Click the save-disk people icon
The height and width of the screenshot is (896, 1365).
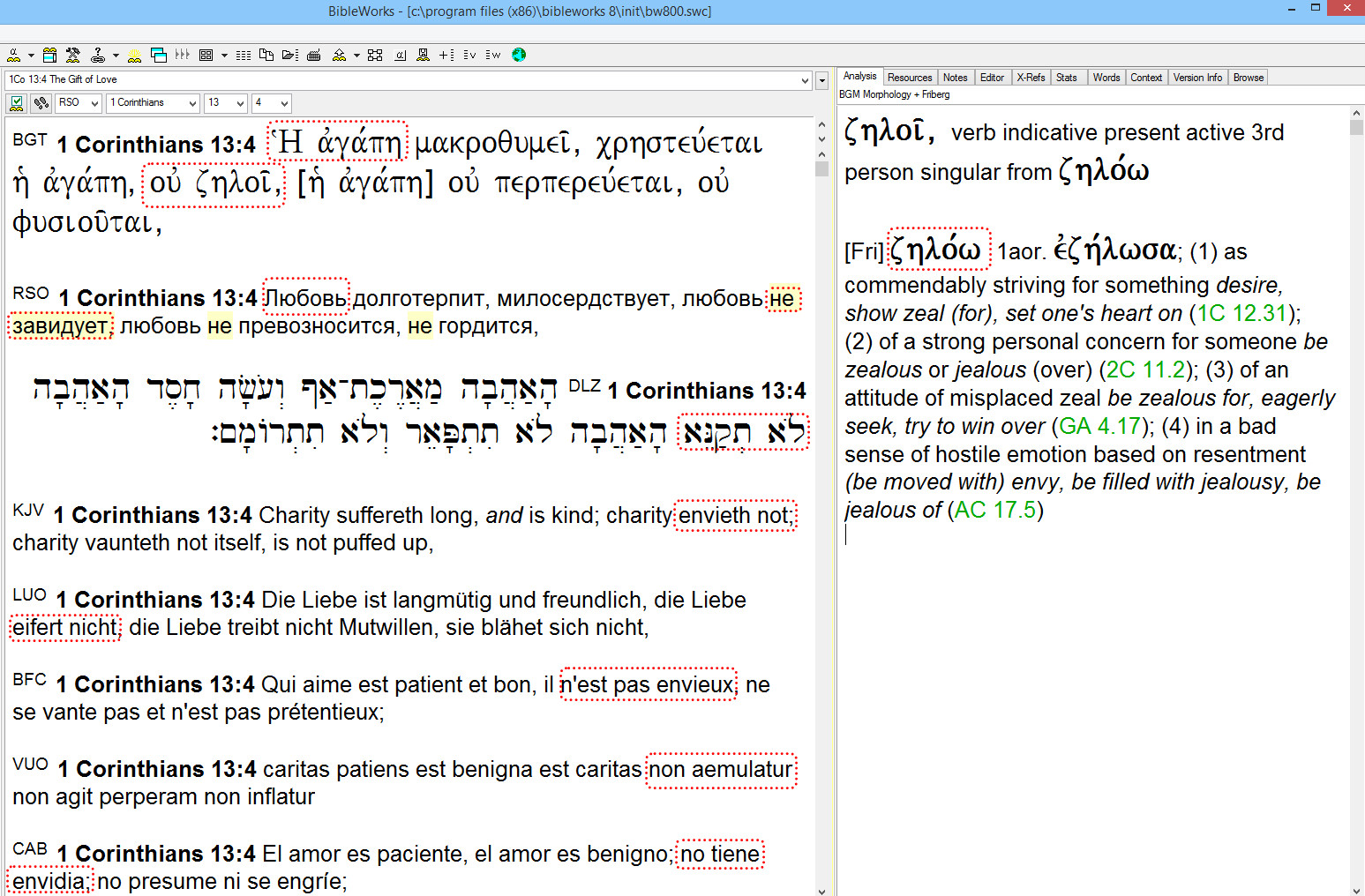pos(423,55)
